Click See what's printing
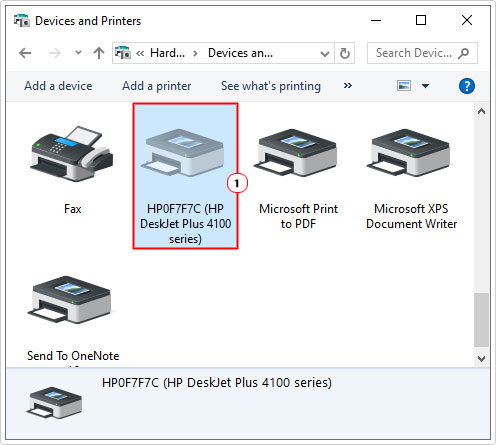The image size is (496, 445). click(271, 86)
